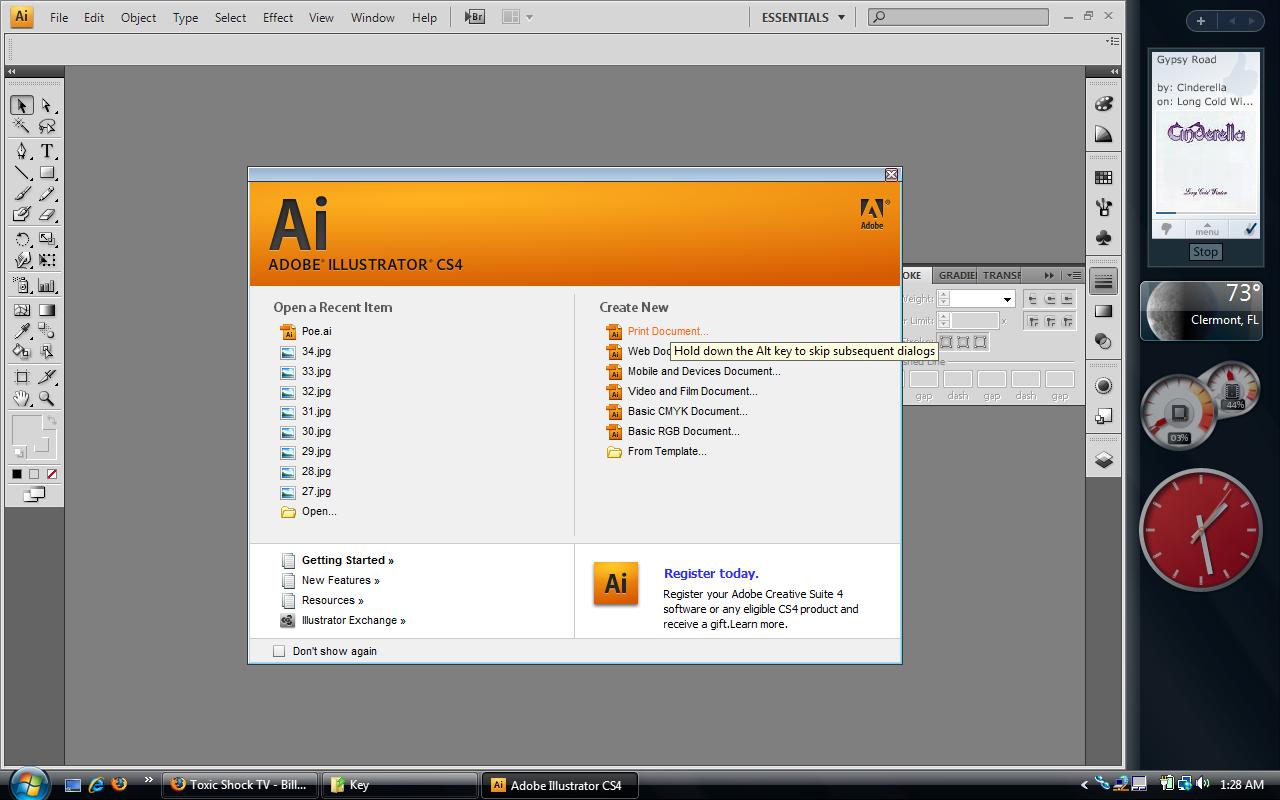Select the Selection tool (black arrow)
Screen dimensions: 1280x800
tap(21, 105)
